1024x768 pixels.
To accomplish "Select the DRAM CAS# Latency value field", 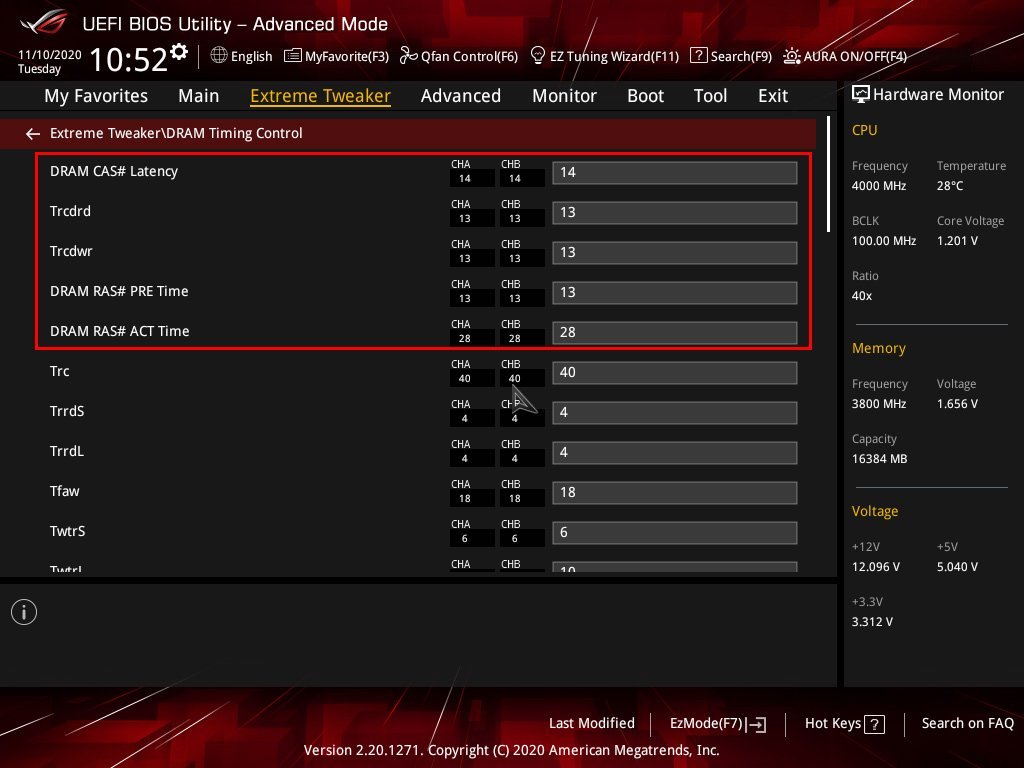I will [x=675, y=172].
